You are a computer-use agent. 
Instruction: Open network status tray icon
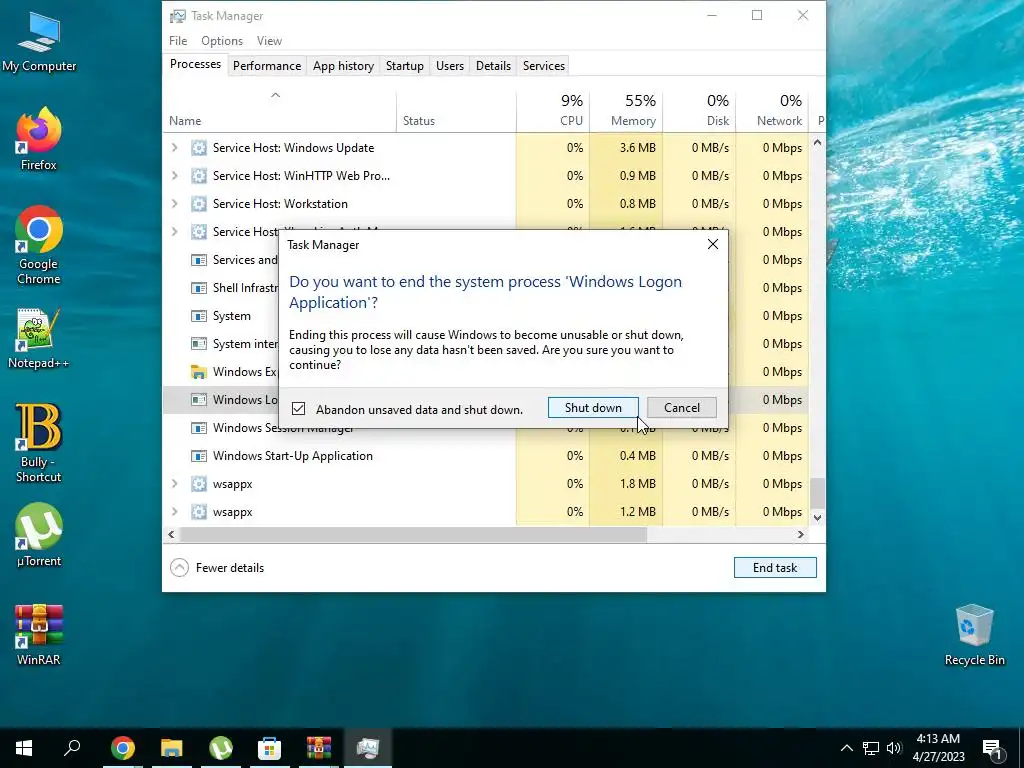tap(871, 748)
